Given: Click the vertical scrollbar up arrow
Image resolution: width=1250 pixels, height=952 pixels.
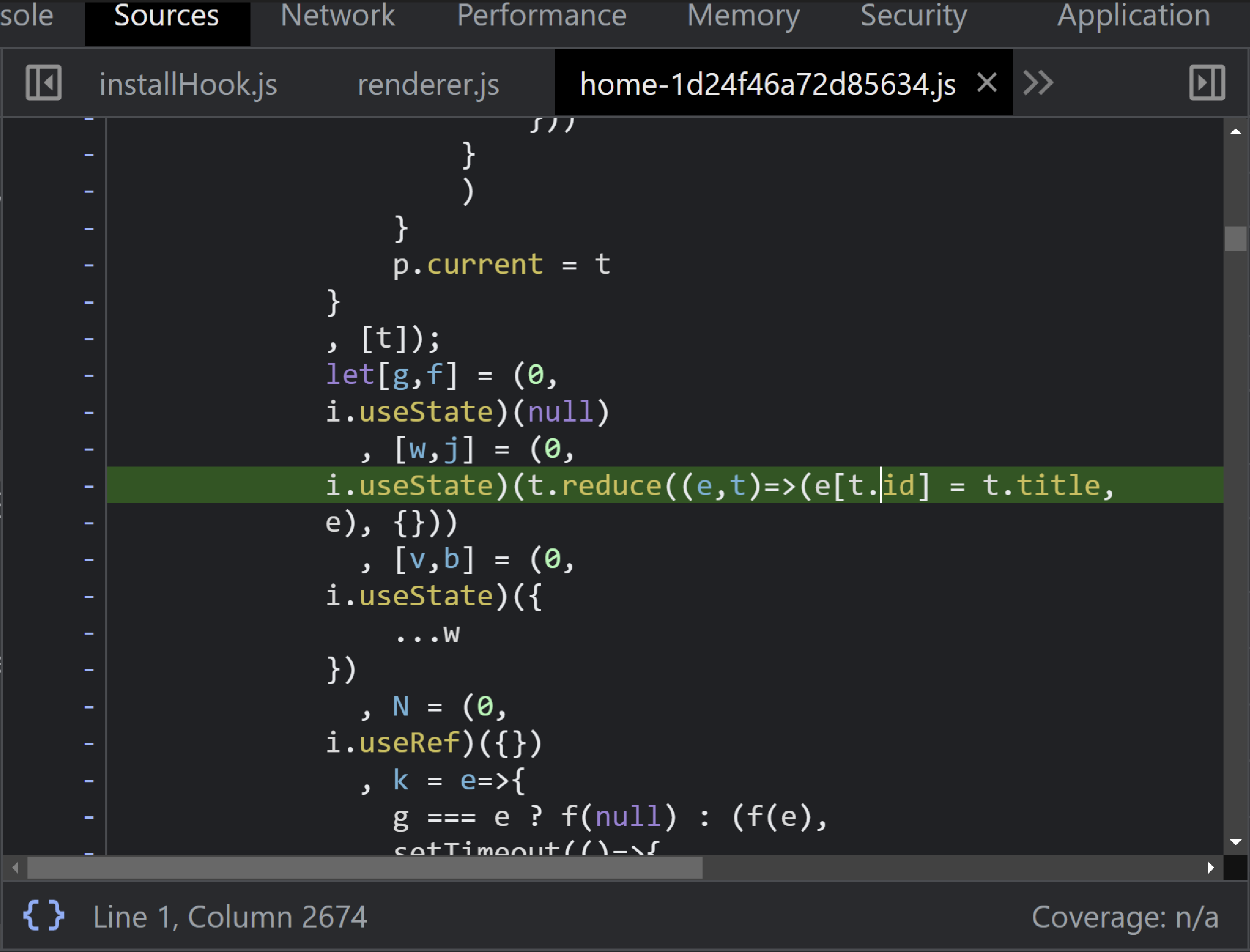Looking at the screenshot, I should point(1235,132).
